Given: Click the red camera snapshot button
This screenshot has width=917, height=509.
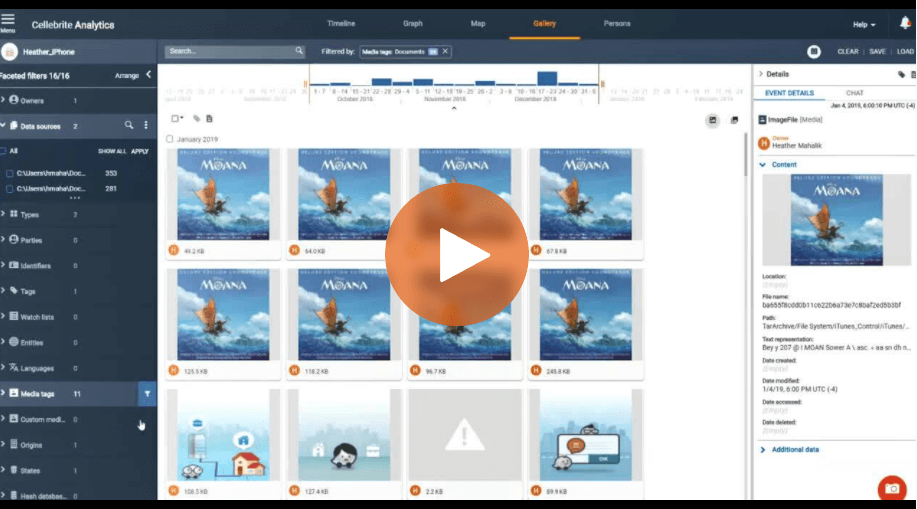Looking at the screenshot, I should [x=892, y=488].
